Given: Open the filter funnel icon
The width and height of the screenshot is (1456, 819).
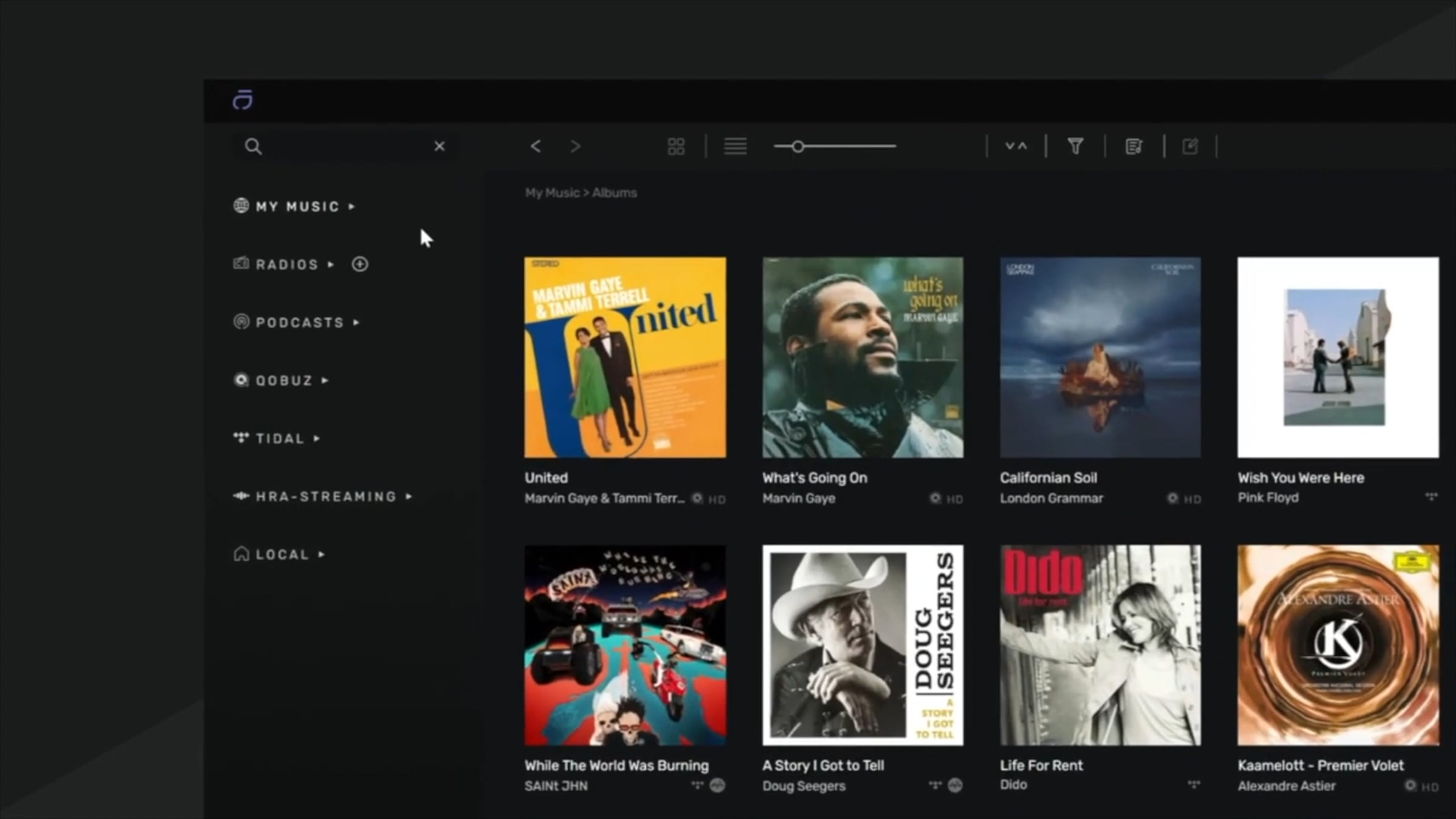Looking at the screenshot, I should pos(1075,146).
